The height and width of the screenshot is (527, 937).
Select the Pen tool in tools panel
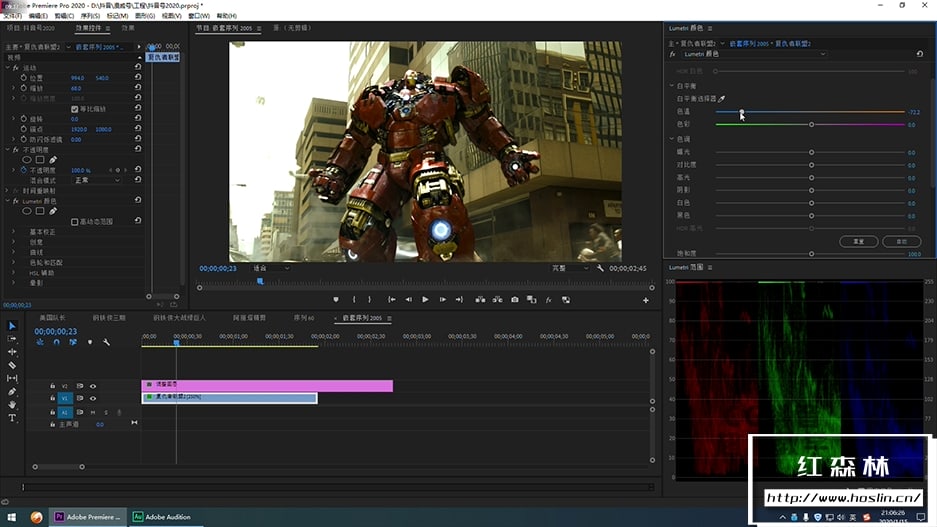[12, 391]
